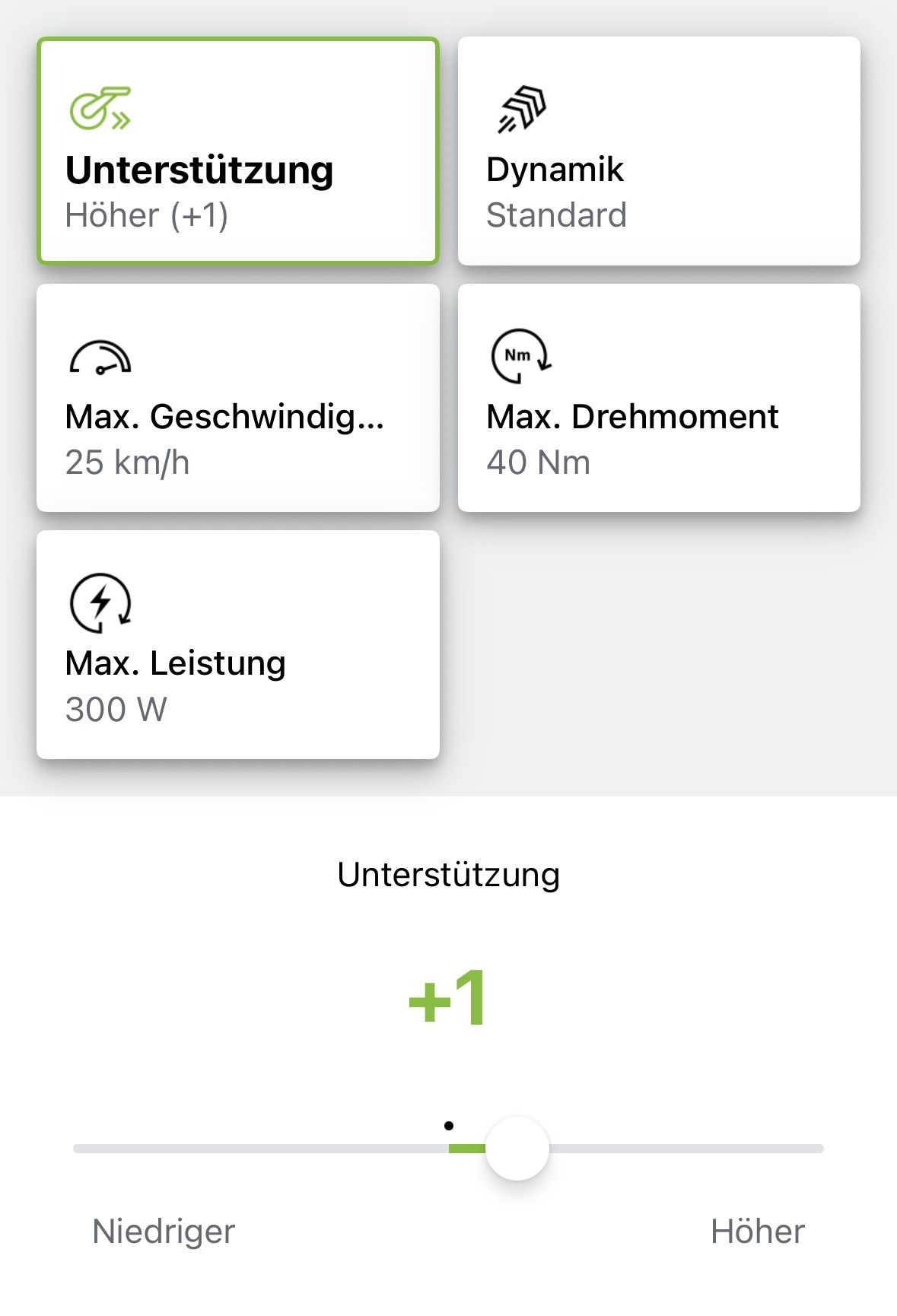Select the Max. Leistung label
897x1316 pixels.
coord(176,663)
